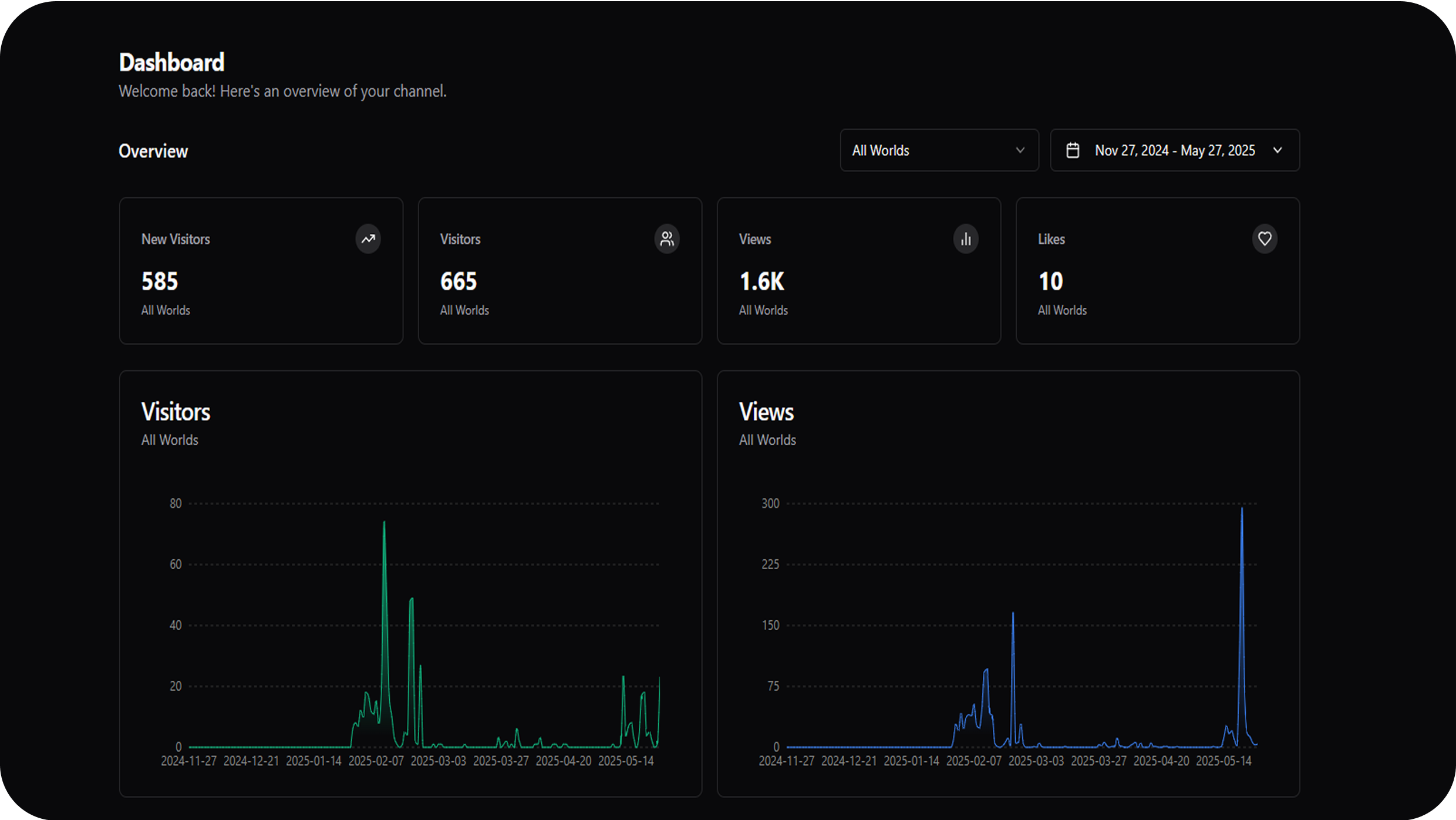Image resolution: width=1456 pixels, height=820 pixels.
Task: Click the Visitors people icon
Action: (x=667, y=239)
